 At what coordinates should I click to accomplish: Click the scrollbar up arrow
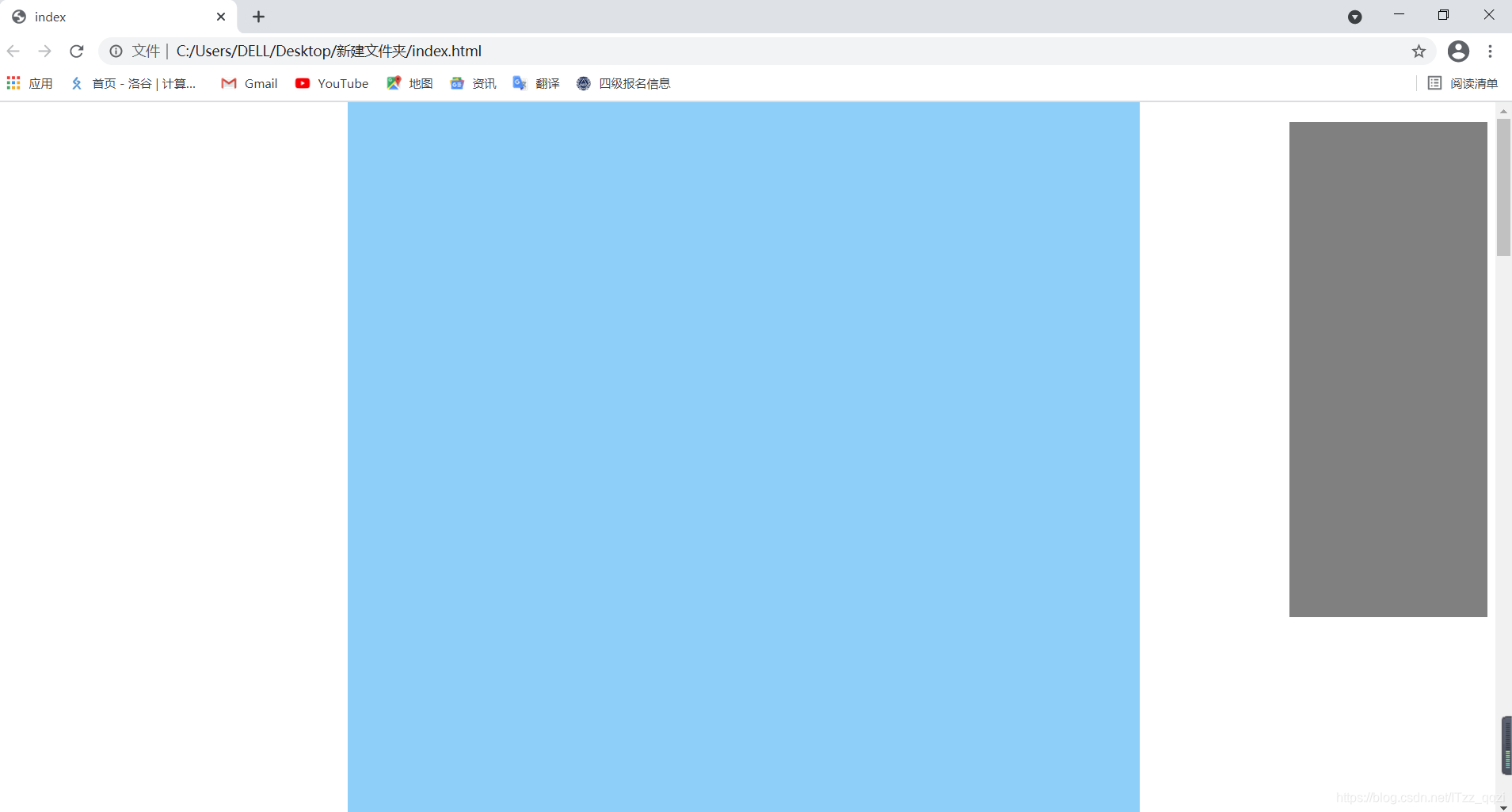pos(1503,111)
